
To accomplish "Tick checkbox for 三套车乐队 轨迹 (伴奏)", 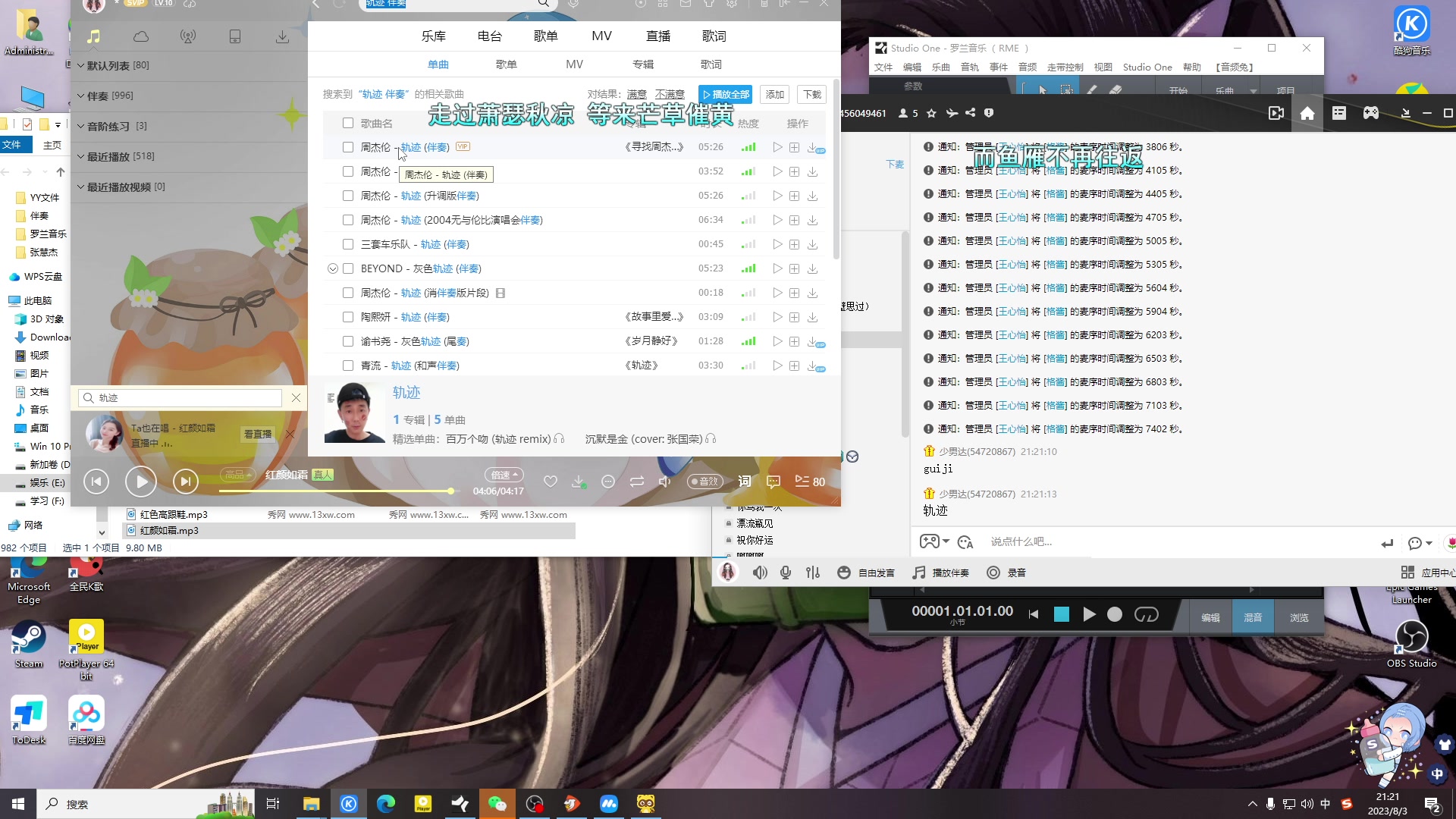I will tap(348, 244).
